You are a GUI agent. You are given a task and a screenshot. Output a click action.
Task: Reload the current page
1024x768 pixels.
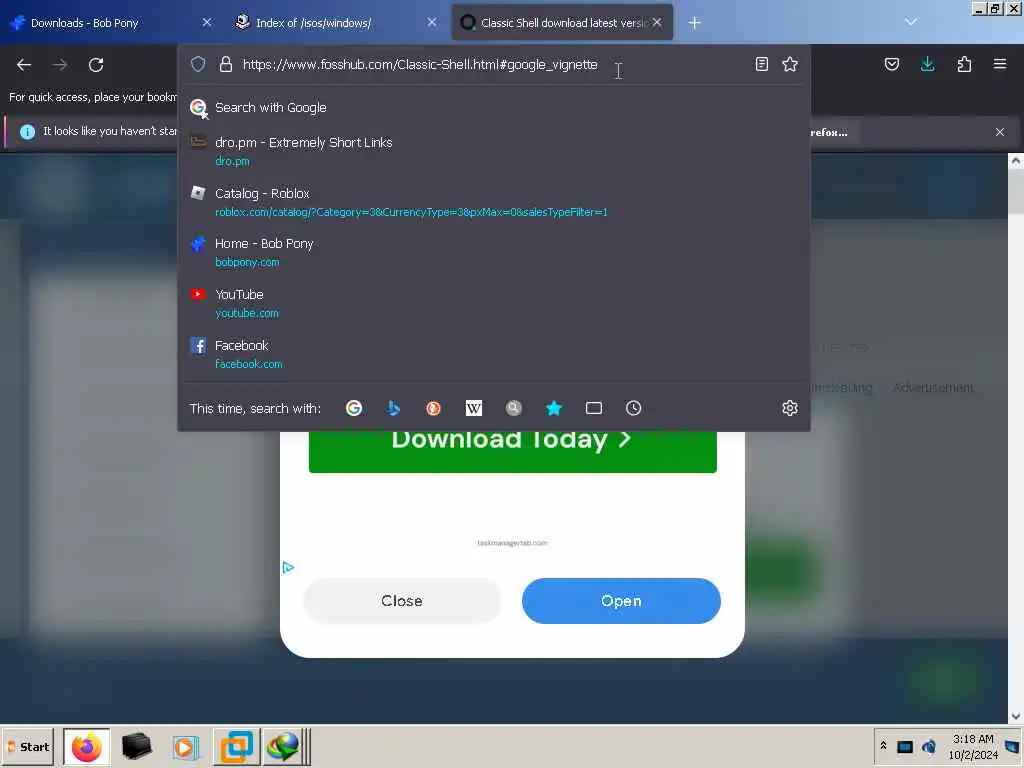coord(96,65)
